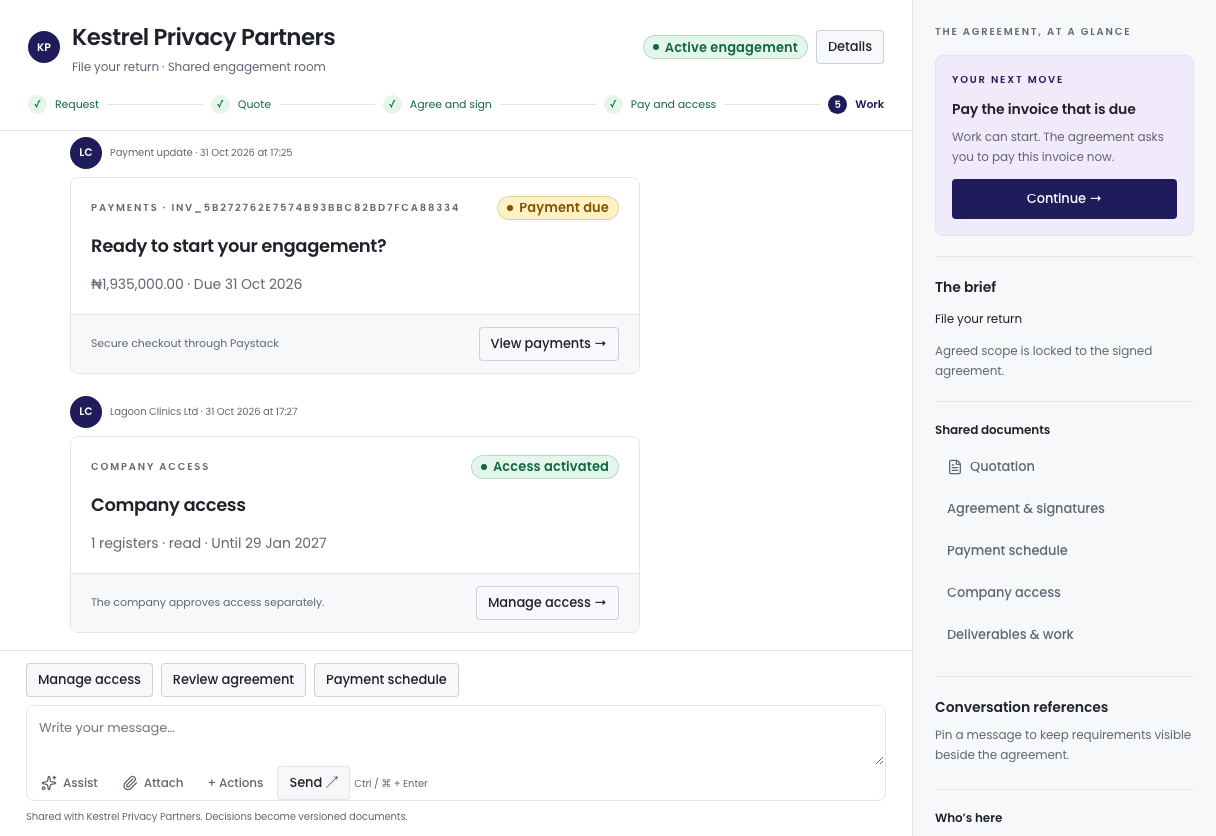1216x836 pixels.
Task: Click the checkmark icon next to Request step
Action: [x=38, y=104]
